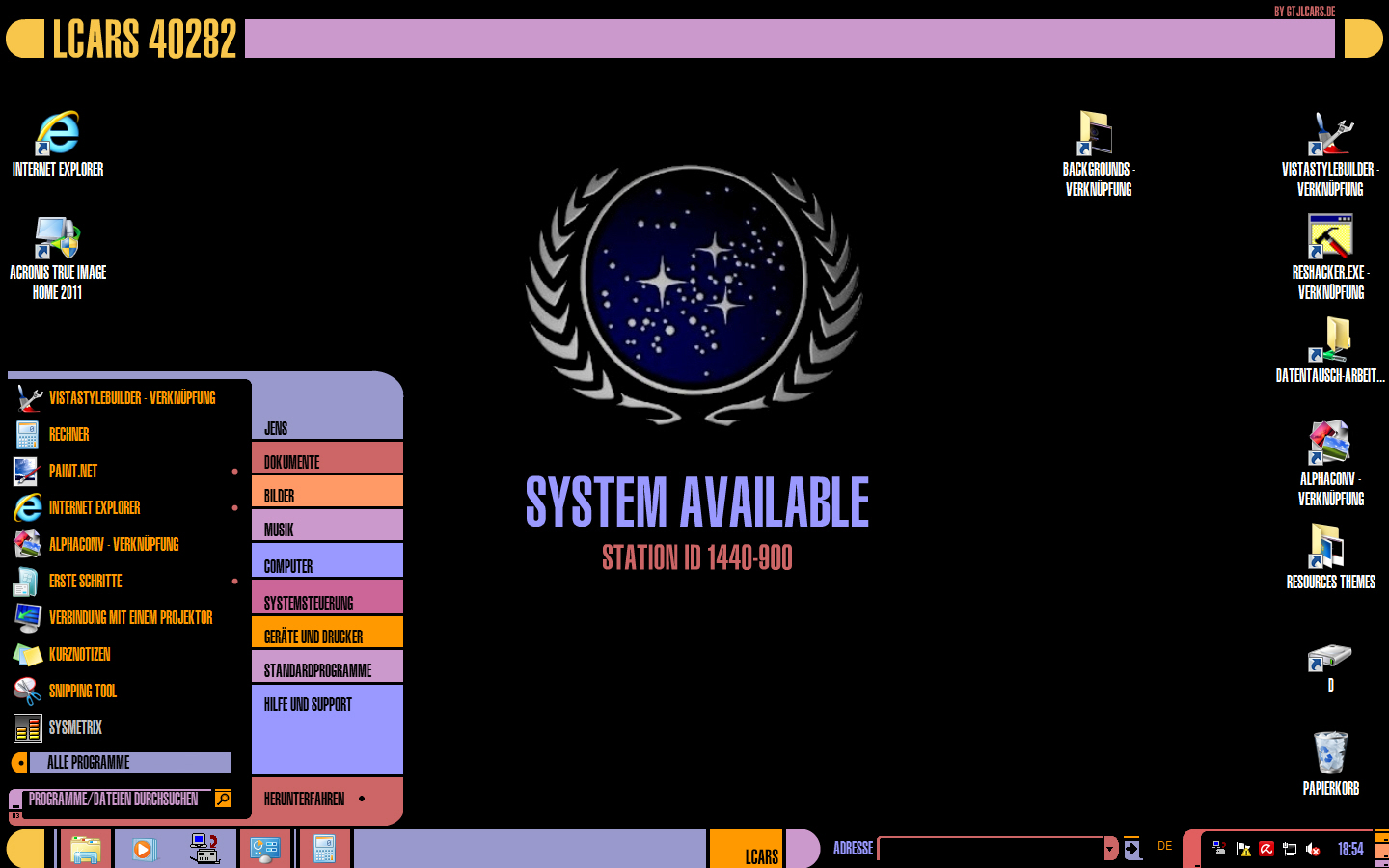Open Action Center flag tray icon

(1243, 849)
